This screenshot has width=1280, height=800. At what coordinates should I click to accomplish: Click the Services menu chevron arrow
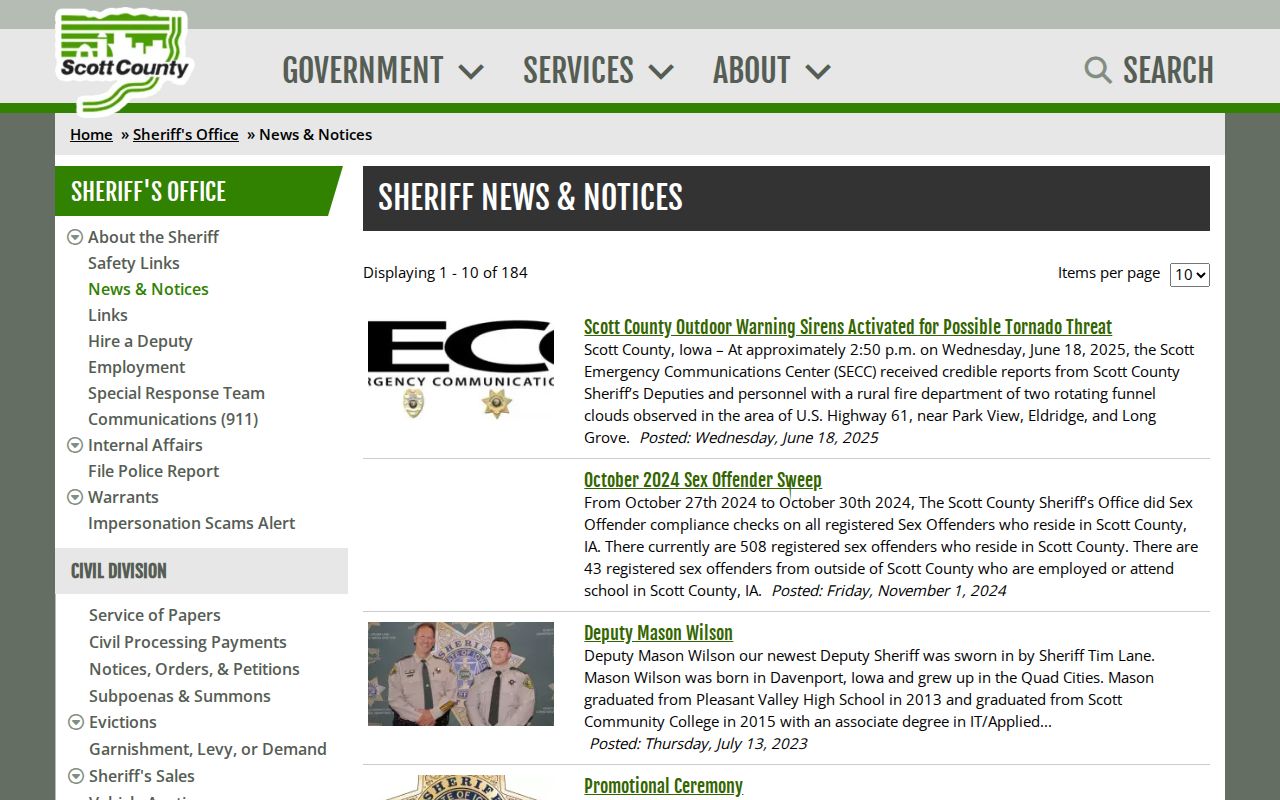click(x=661, y=72)
